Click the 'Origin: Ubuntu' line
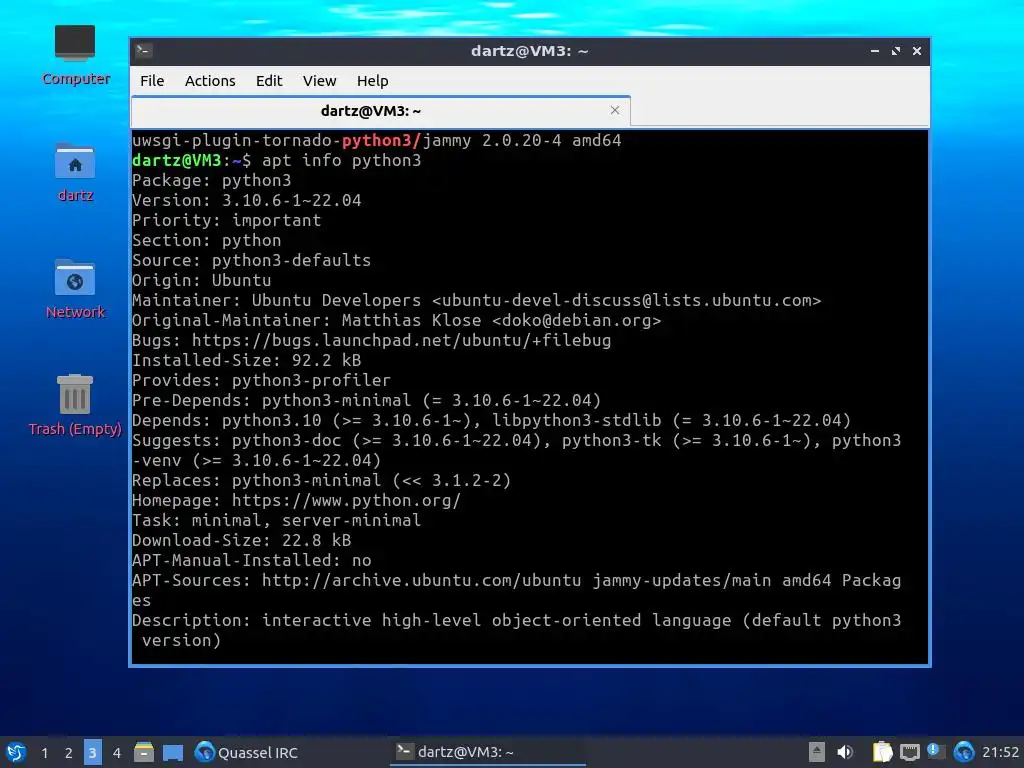 tap(202, 281)
